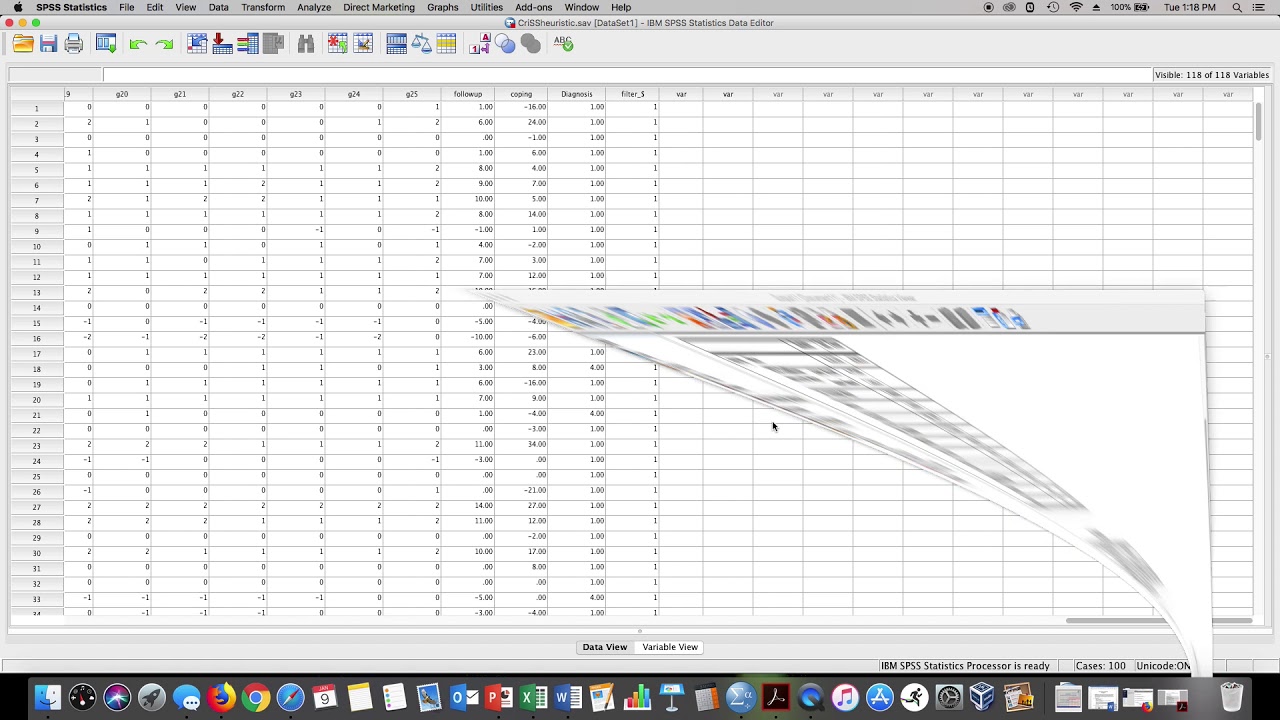Open the Data menu
This screenshot has width=1280, height=720.
pos(219,7)
